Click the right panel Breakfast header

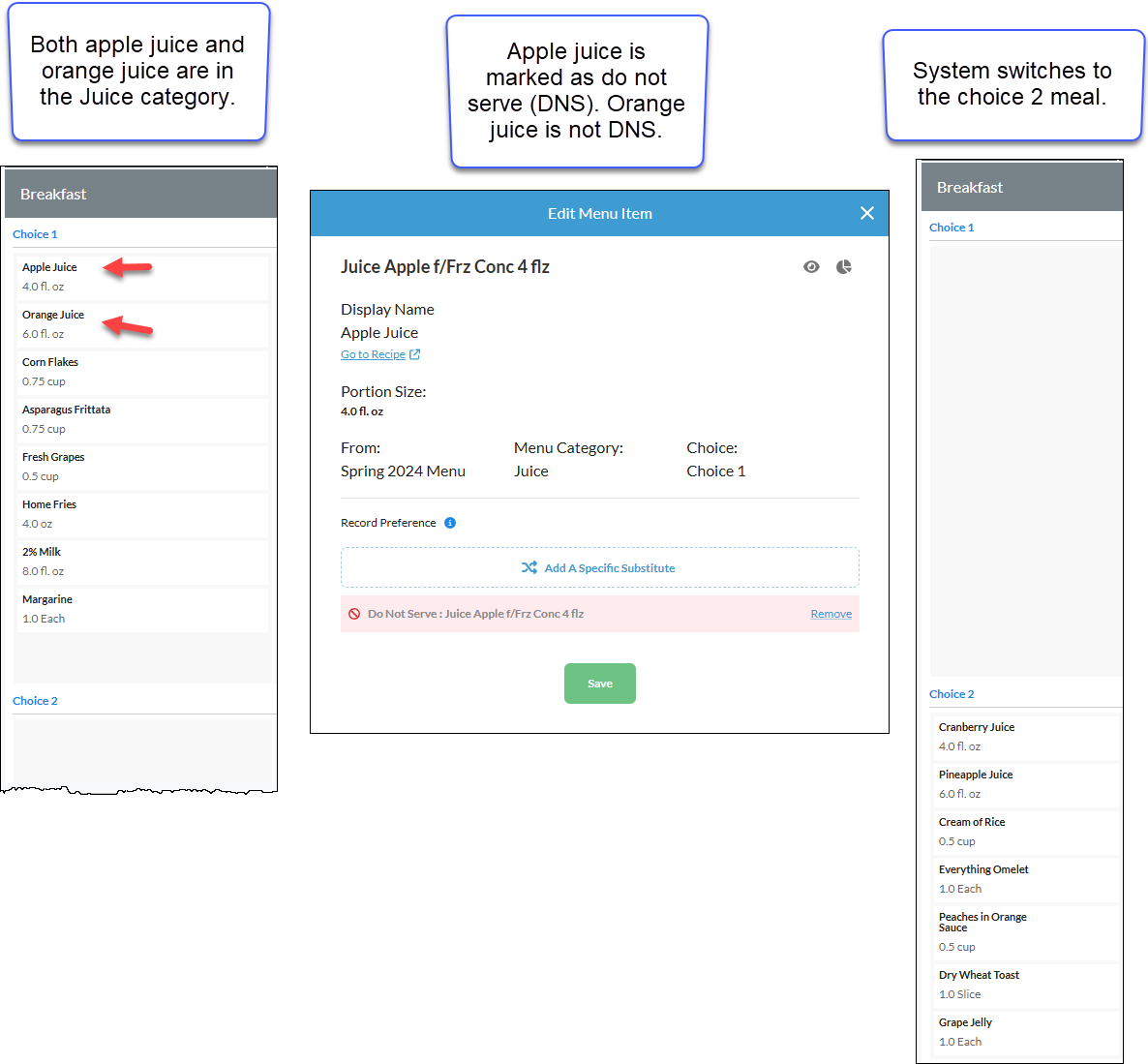coord(1022,188)
